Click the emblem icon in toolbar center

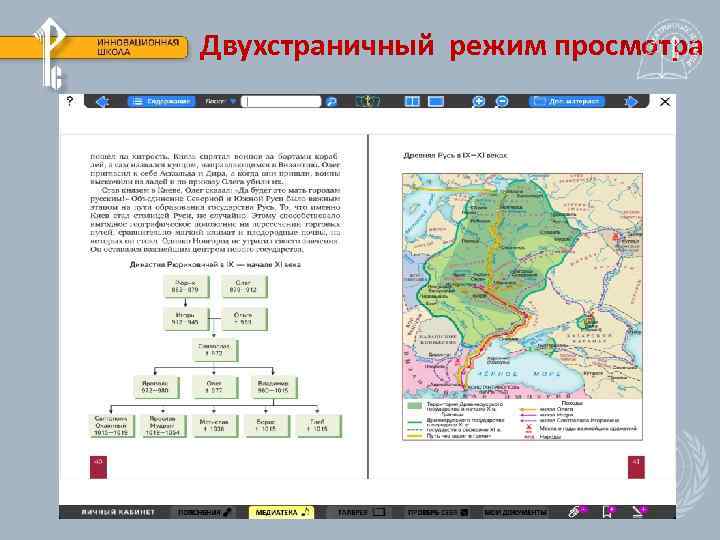pyautogui.click(x=368, y=101)
